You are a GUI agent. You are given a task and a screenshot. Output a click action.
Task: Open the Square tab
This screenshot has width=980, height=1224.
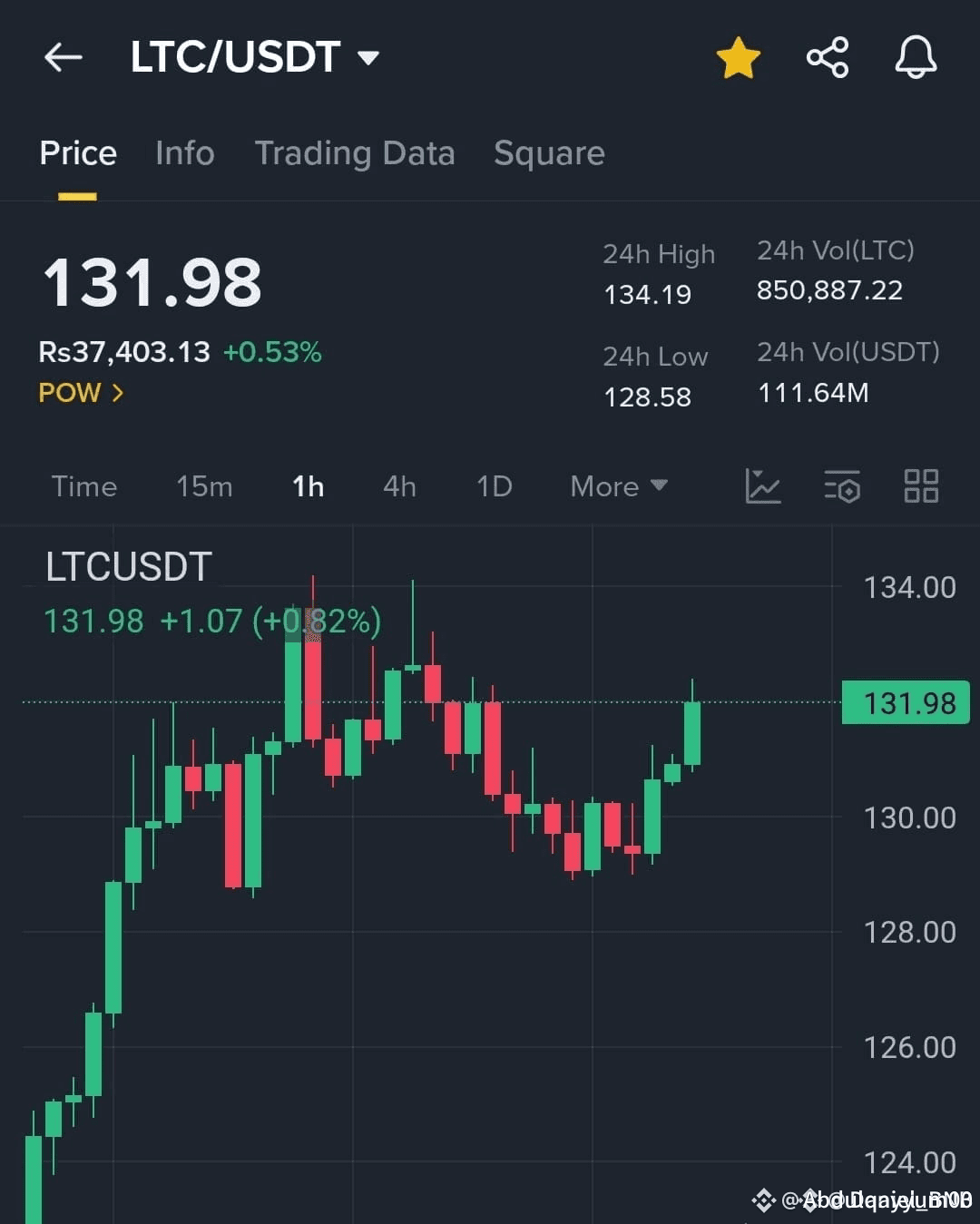click(x=549, y=153)
